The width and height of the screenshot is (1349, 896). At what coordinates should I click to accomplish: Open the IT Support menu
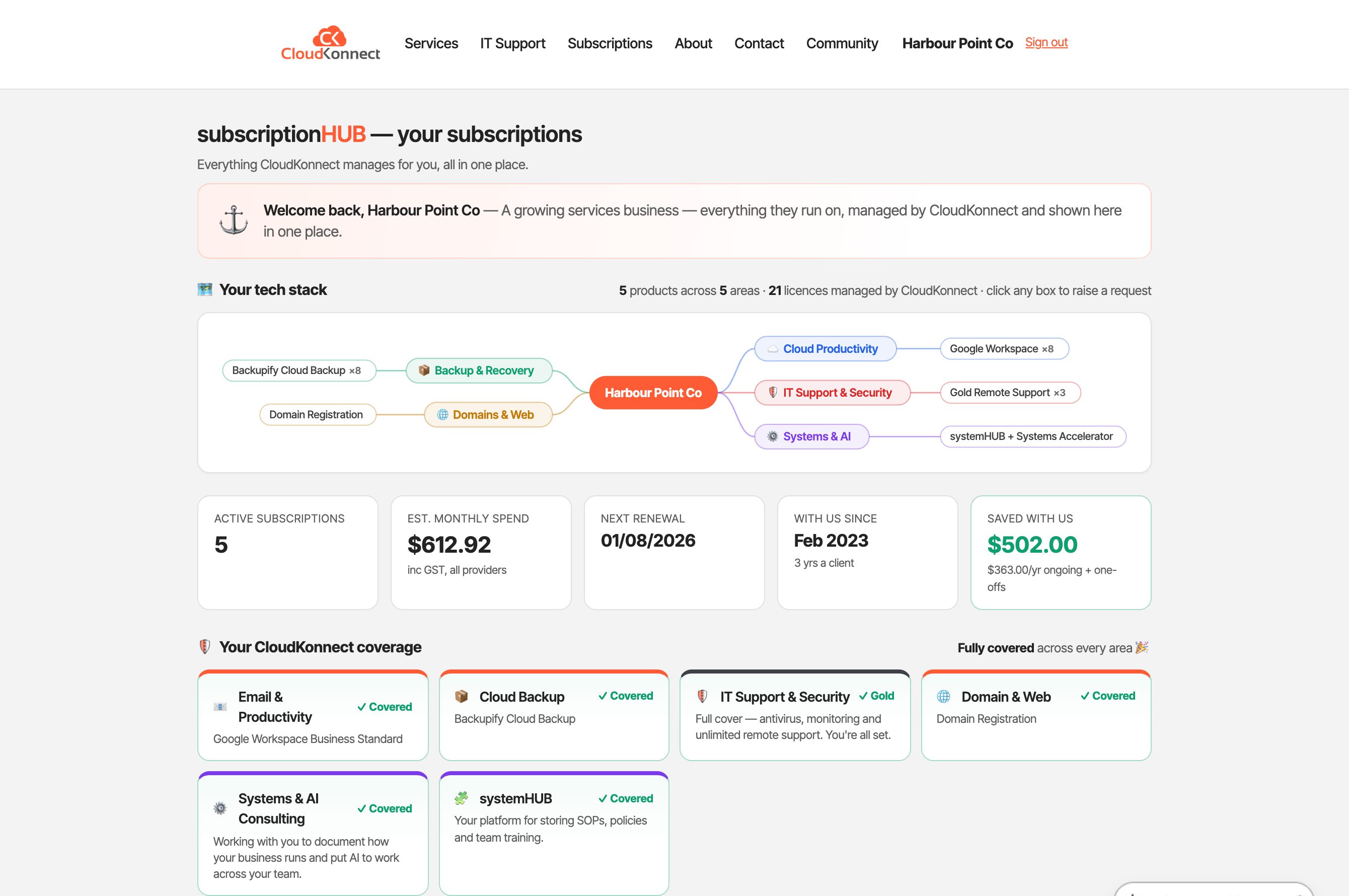click(x=512, y=43)
